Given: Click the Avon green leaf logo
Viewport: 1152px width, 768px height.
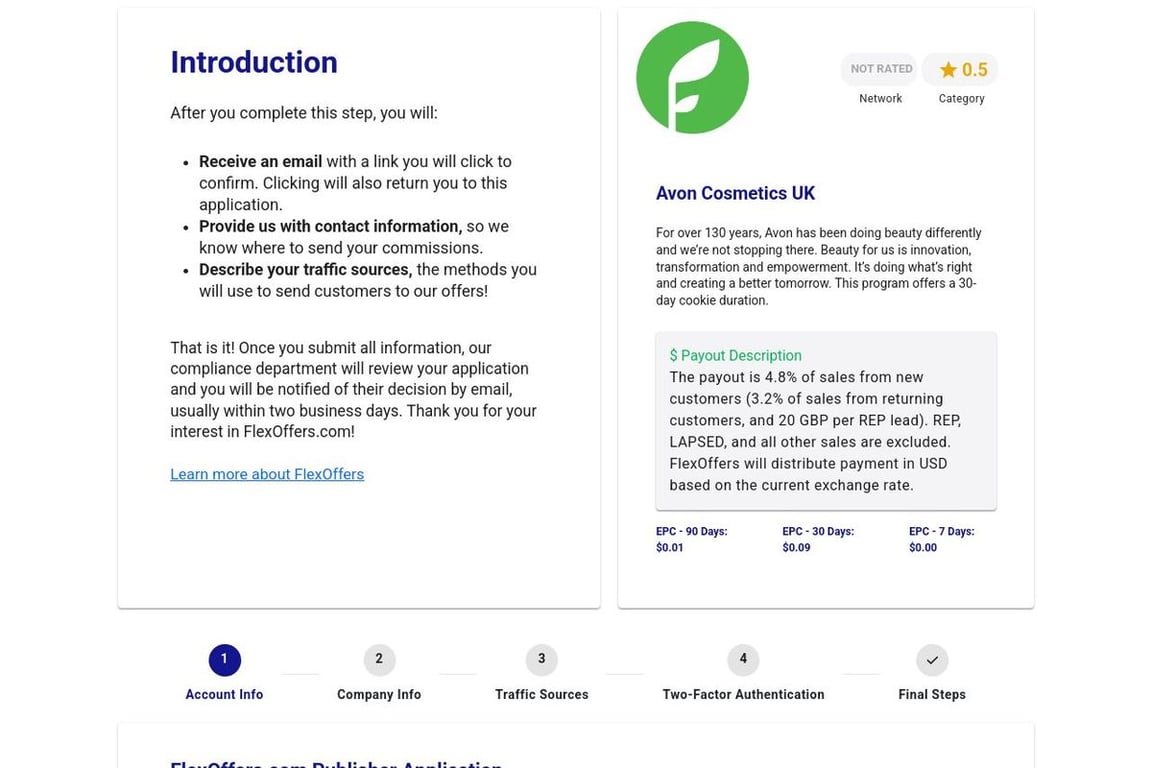Looking at the screenshot, I should 692,78.
